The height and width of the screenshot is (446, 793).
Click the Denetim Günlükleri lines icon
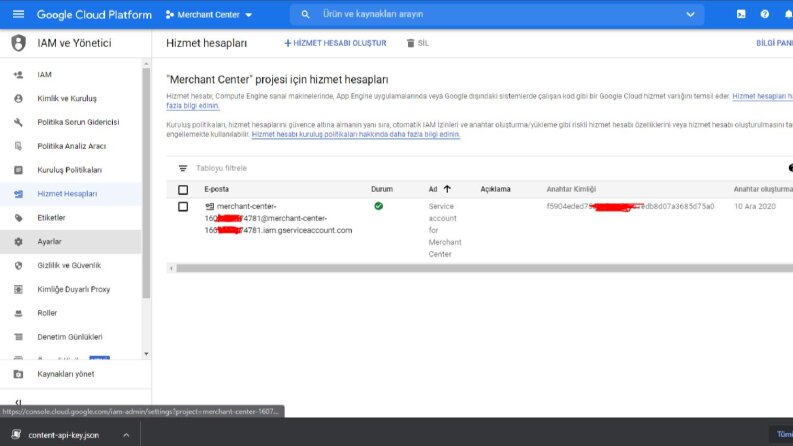[x=18, y=337]
